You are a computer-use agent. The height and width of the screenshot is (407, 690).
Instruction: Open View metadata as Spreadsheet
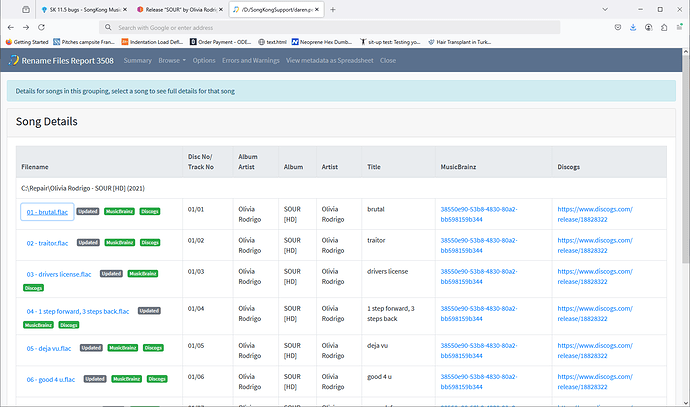(x=330, y=60)
